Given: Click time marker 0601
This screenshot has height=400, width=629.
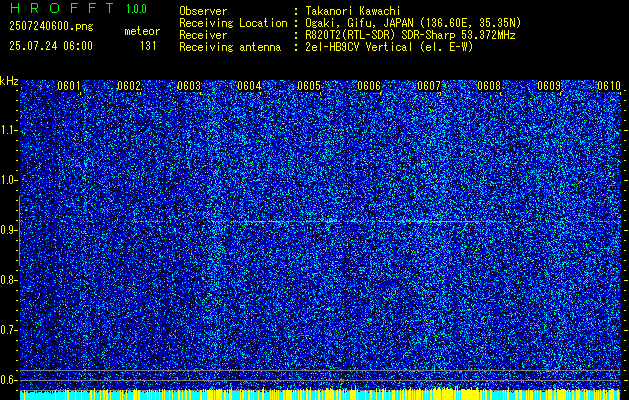Looking at the screenshot, I should (x=69, y=86).
